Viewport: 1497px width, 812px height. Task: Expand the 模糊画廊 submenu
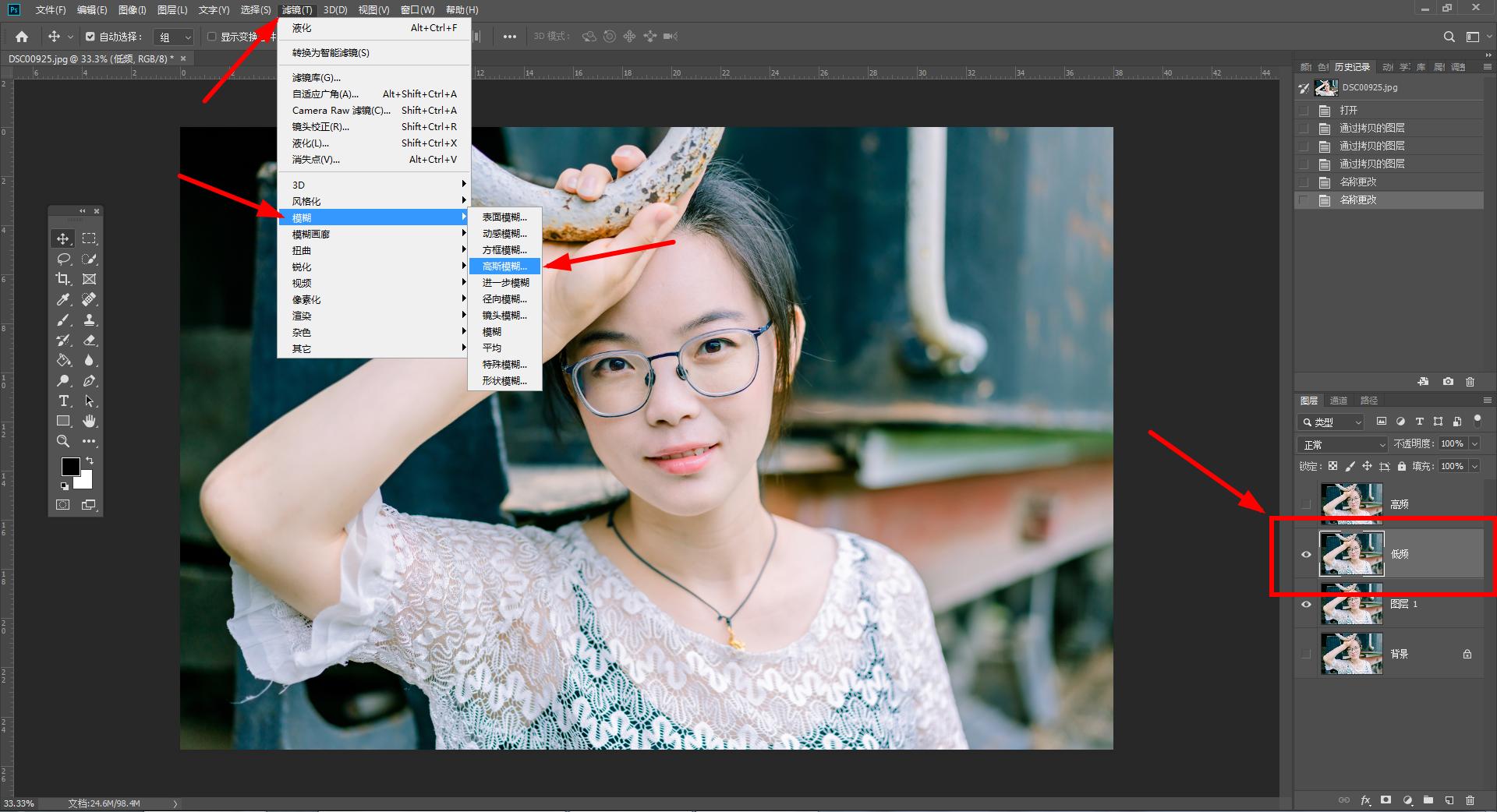pos(374,234)
